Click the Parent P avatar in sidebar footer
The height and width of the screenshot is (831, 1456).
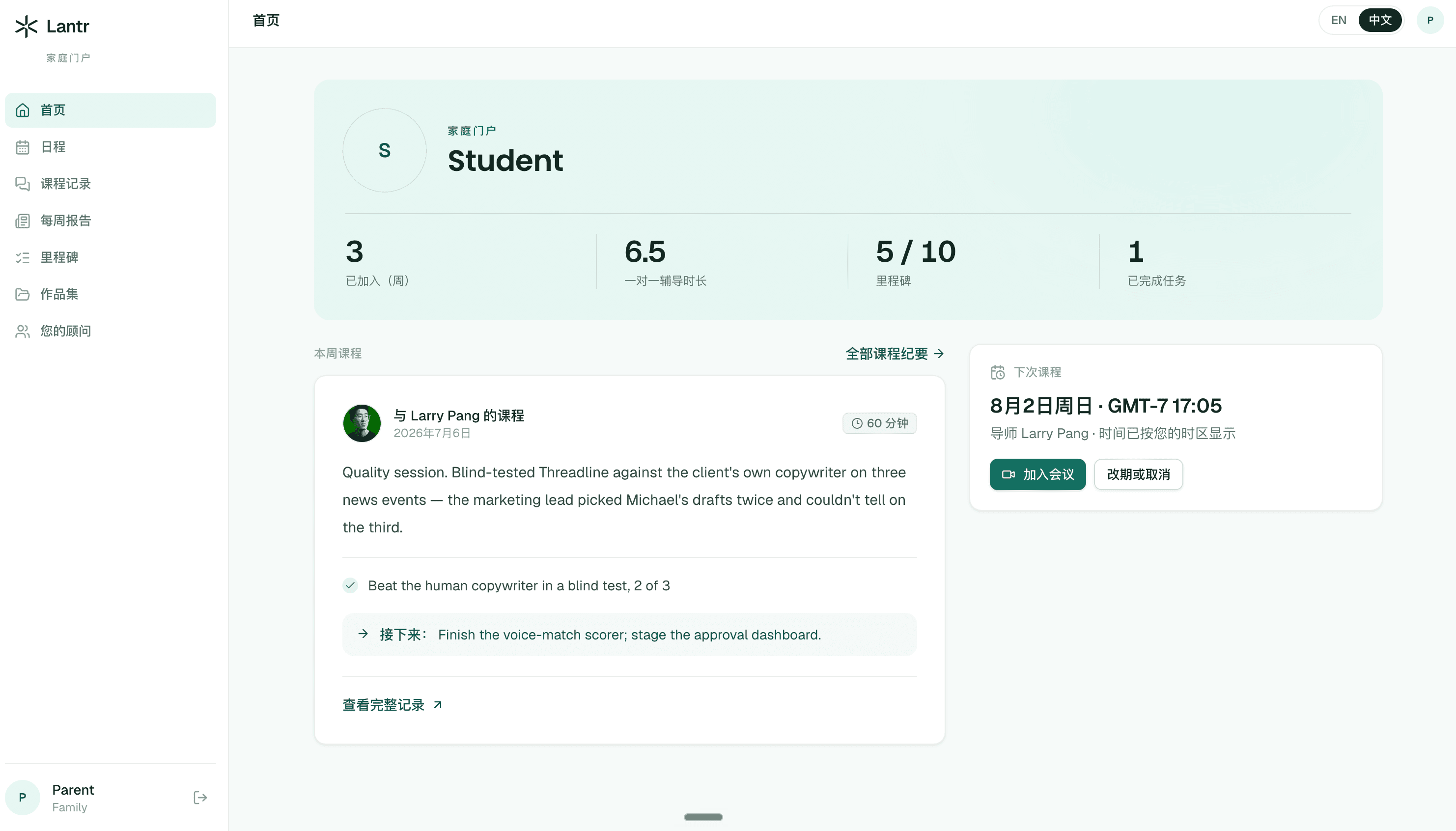[22, 797]
